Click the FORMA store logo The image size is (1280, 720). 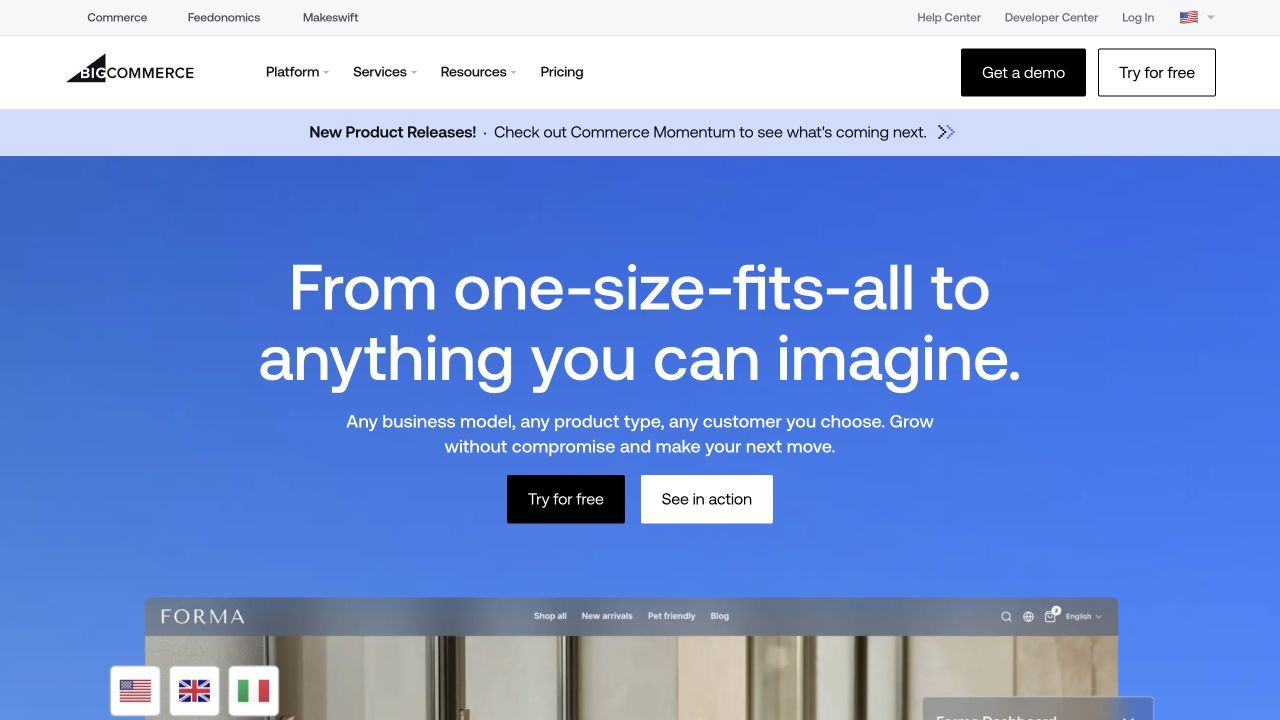tap(202, 616)
